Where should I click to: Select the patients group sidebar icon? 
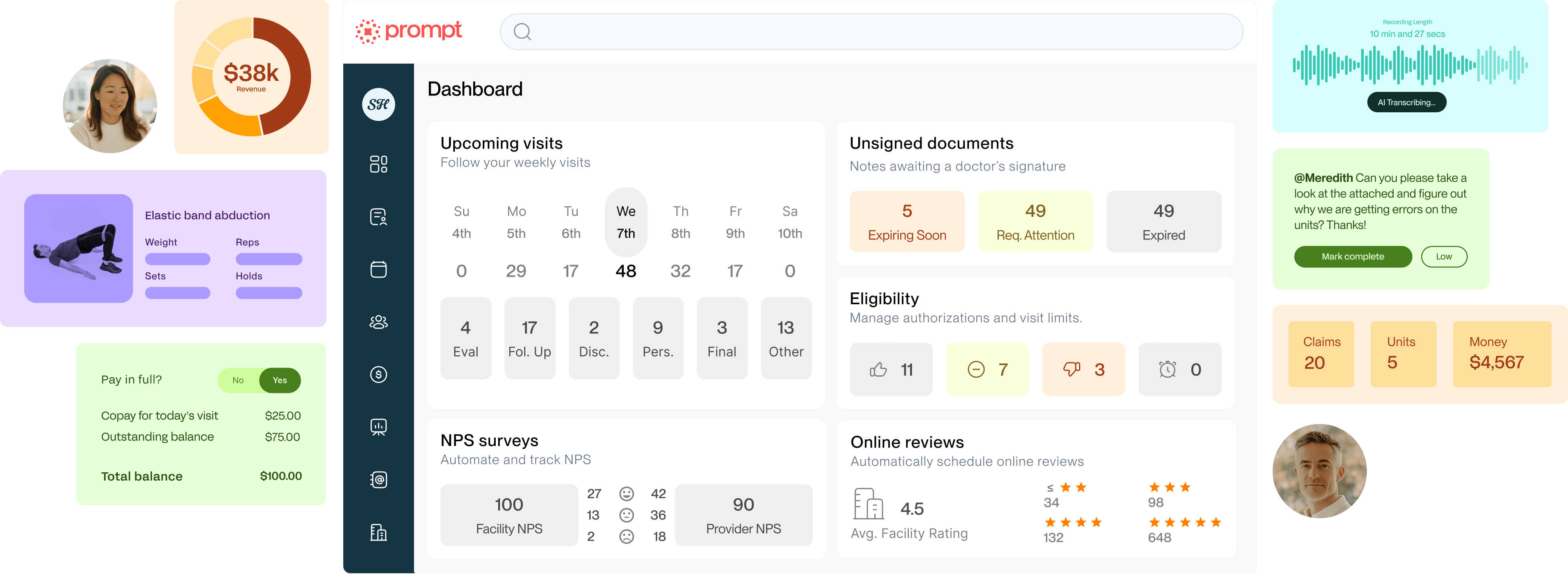tap(378, 322)
